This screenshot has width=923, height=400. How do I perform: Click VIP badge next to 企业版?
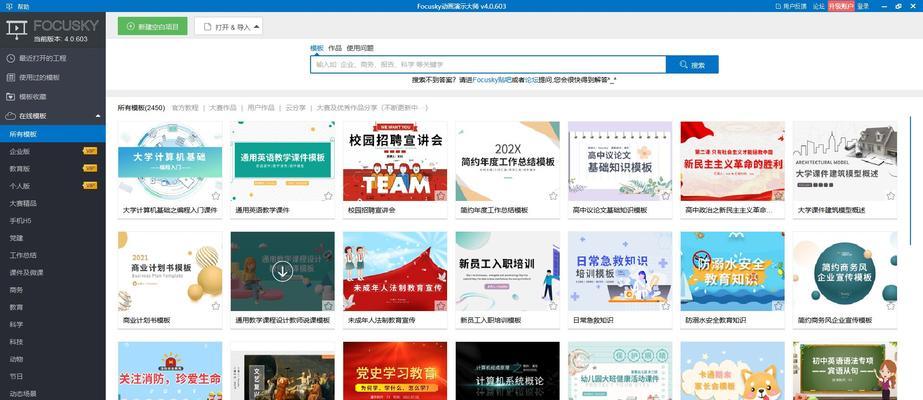90,151
